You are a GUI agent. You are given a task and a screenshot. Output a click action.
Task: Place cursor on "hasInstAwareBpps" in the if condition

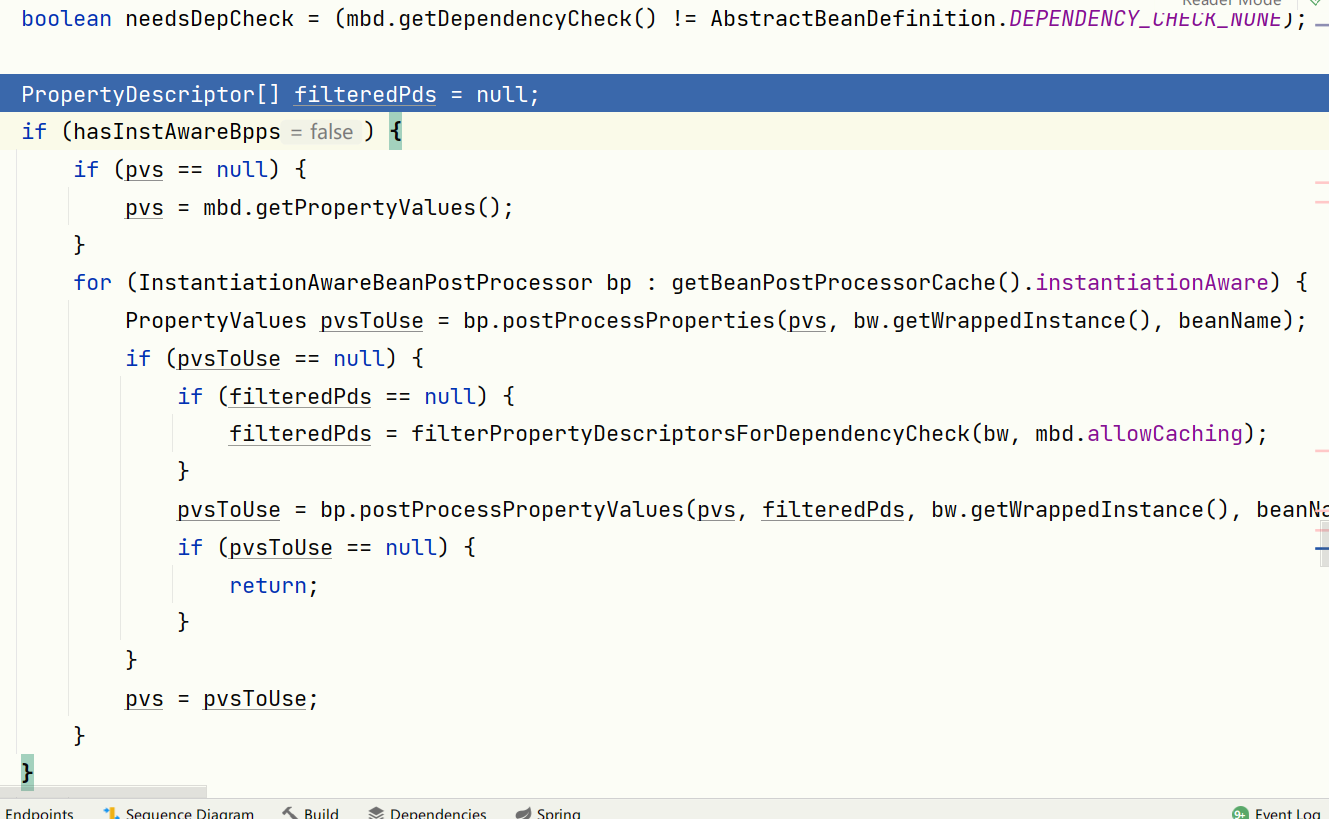pos(177,132)
